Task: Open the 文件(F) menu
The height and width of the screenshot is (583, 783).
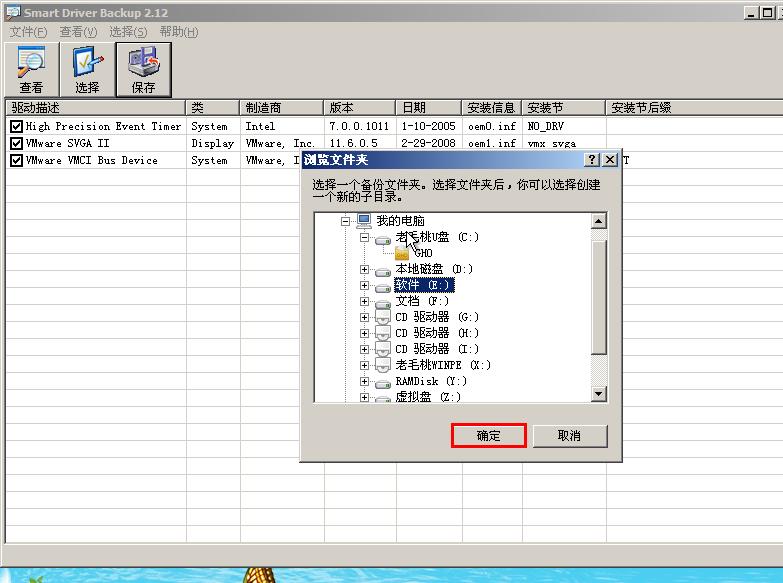Action: tap(28, 32)
